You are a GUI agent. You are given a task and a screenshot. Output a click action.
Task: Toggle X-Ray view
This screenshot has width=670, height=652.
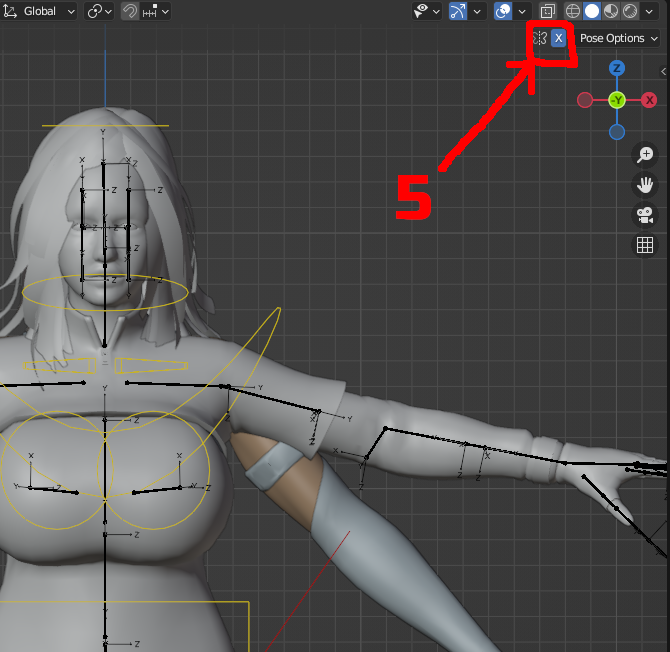547,11
